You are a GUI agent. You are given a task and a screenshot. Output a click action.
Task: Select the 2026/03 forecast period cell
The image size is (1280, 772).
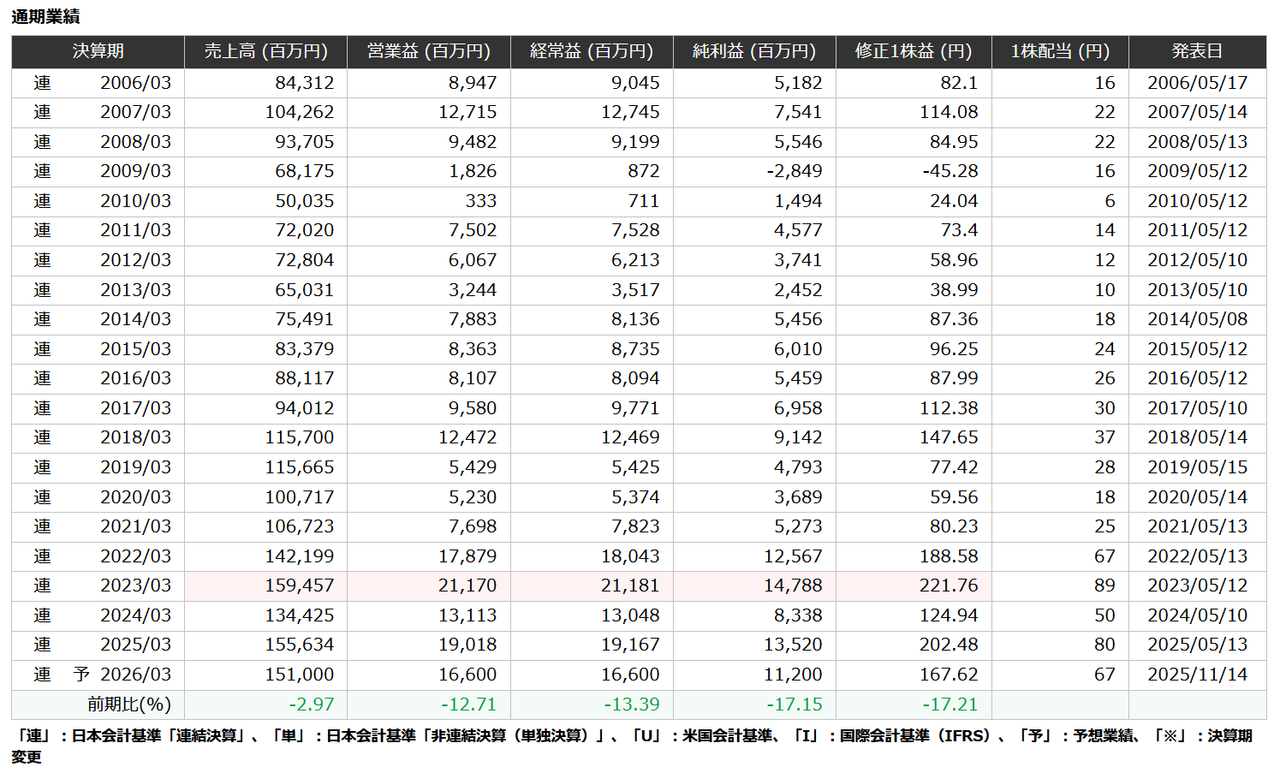(x=135, y=675)
